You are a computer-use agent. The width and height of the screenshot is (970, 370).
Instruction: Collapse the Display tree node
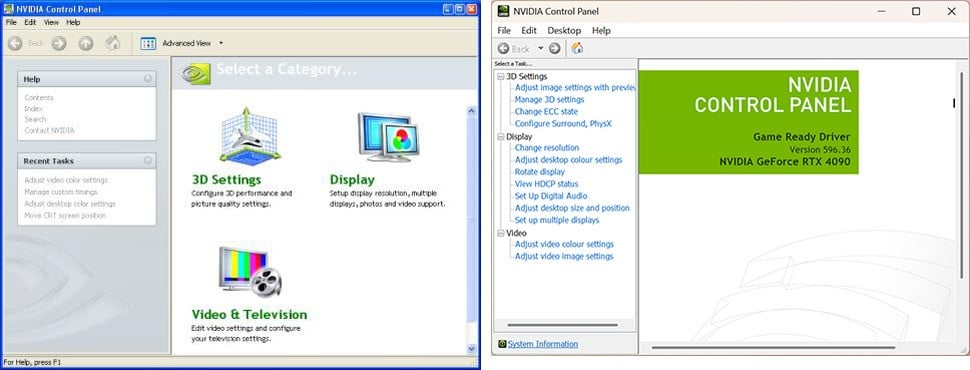coord(500,137)
